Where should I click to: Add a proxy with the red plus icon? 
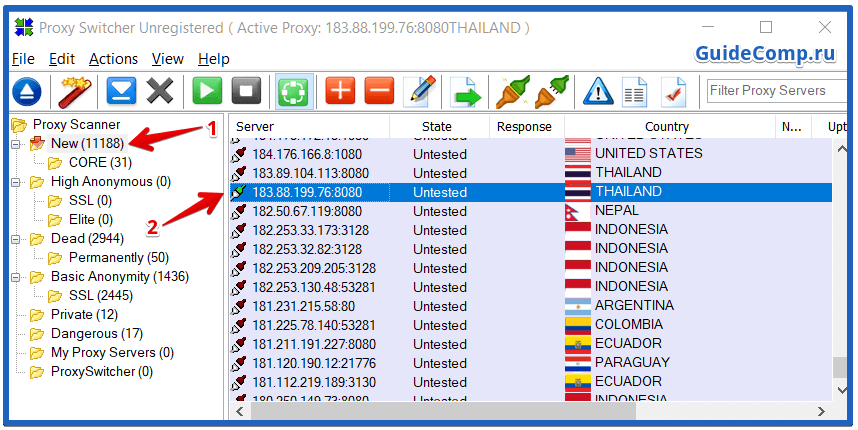[340, 90]
